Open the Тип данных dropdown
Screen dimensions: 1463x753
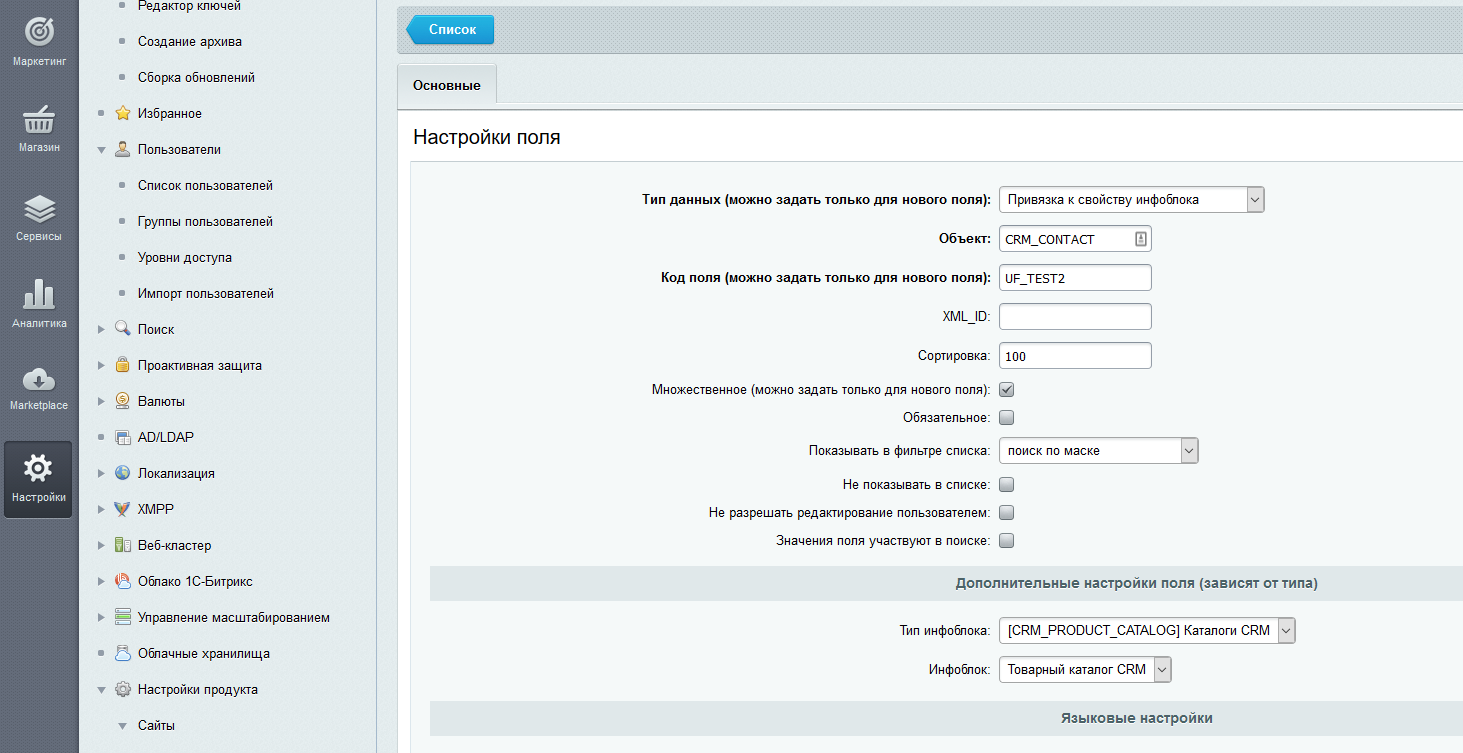click(1131, 199)
